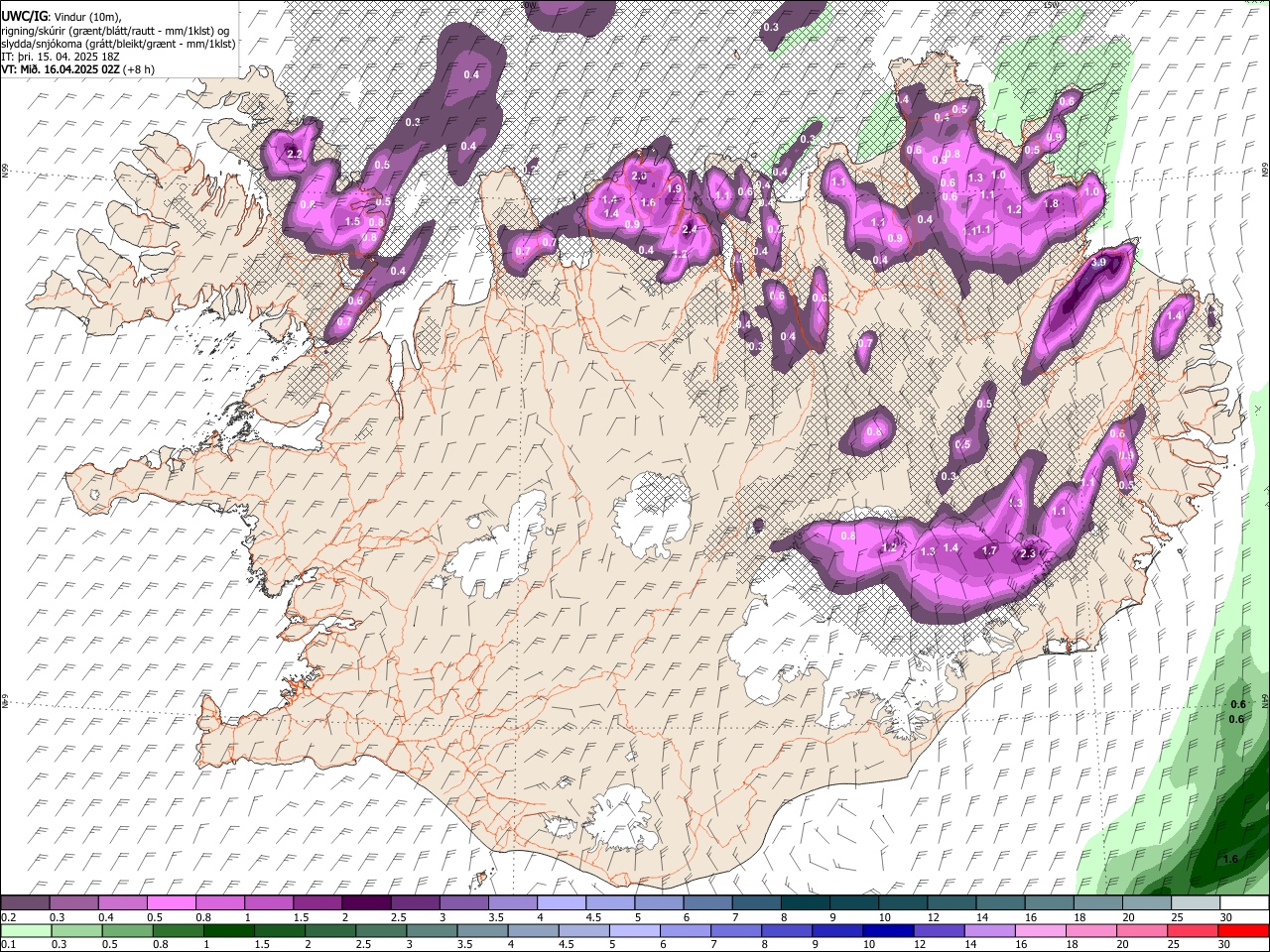Click the dark green bottom-row swatch starting at 1
Viewport: 1270px width, 952px height.
coord(228,930)
